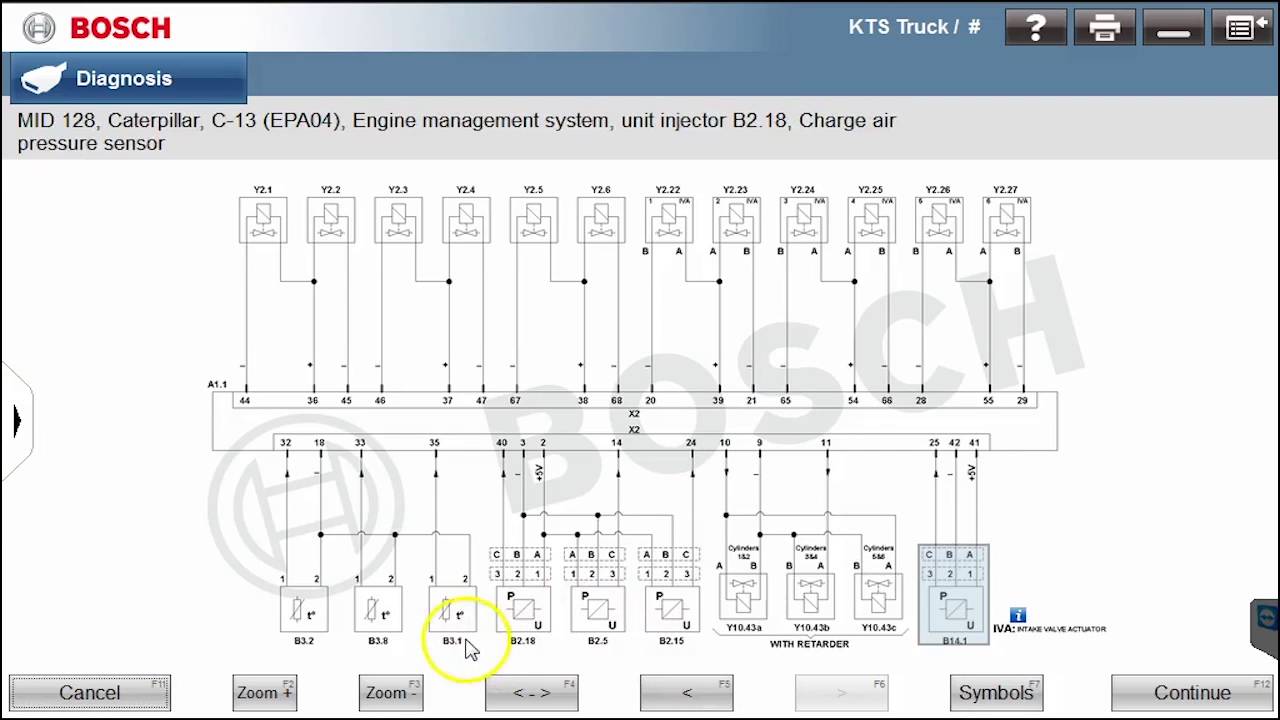The width and height of the screenshot is (1280, 720).
Task: Select injector symbol Y2.1
Action: click(263, 220)
